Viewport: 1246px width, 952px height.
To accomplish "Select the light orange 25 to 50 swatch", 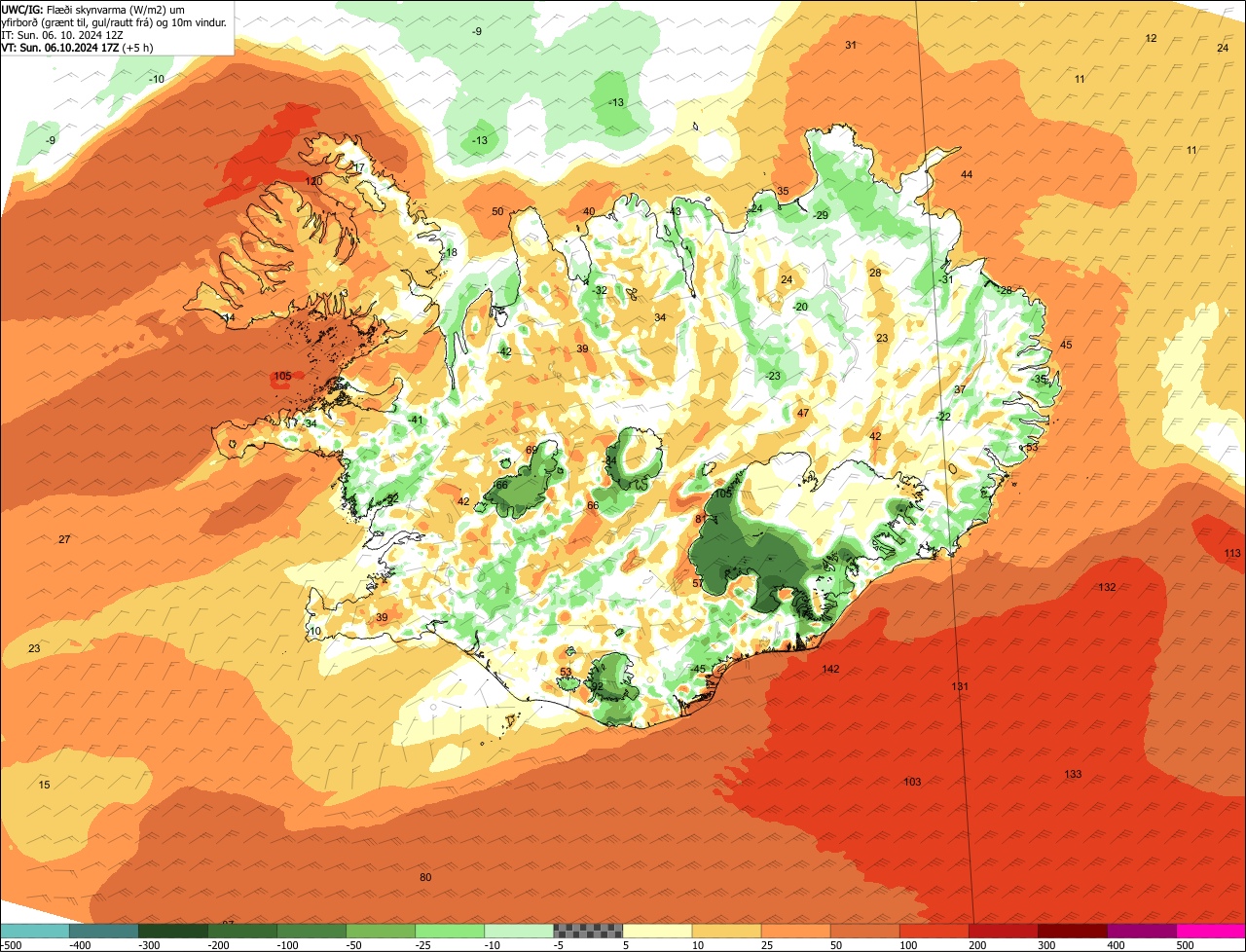I will tap(795, 931).
